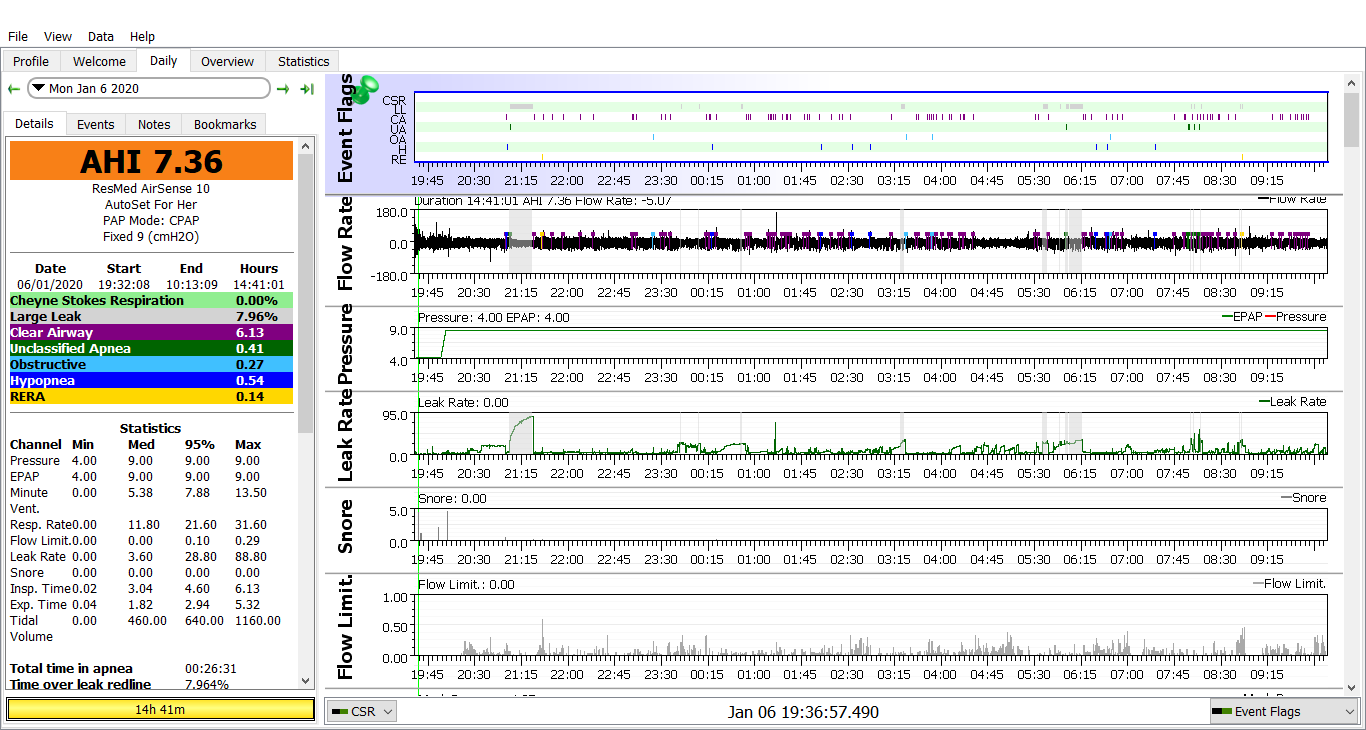Go to previous day with left arrow
Viewport: 1366px width, 730px height.
[14, 89]
